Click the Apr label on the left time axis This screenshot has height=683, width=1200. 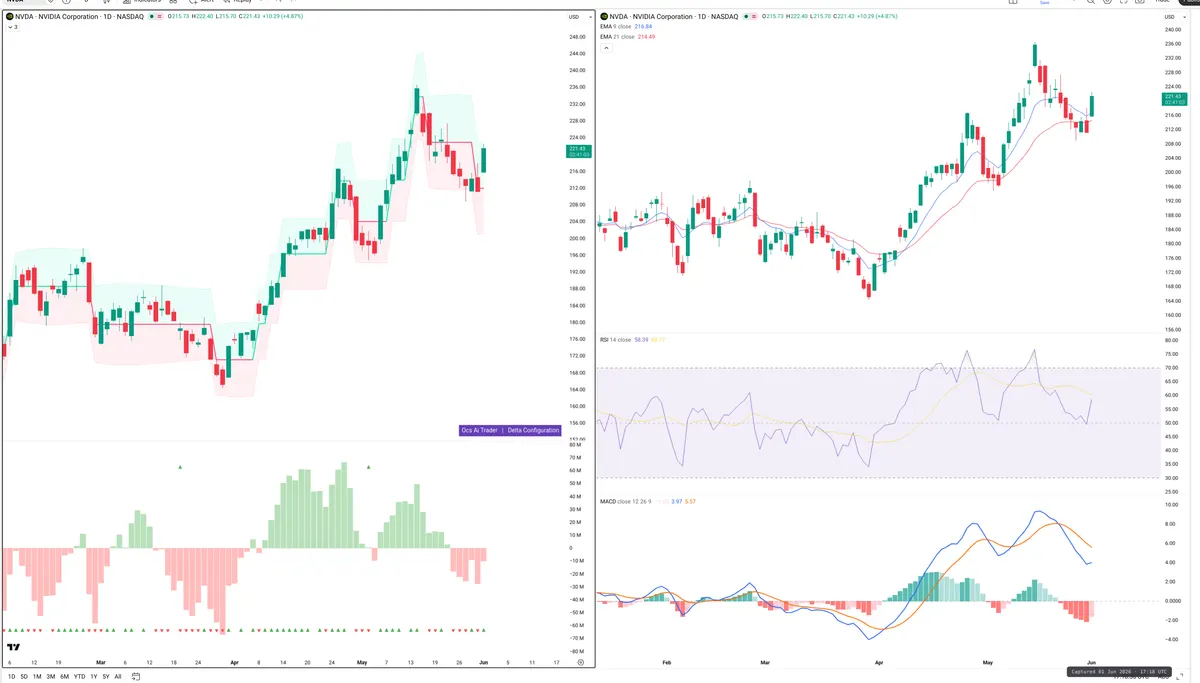pos(234,662)
